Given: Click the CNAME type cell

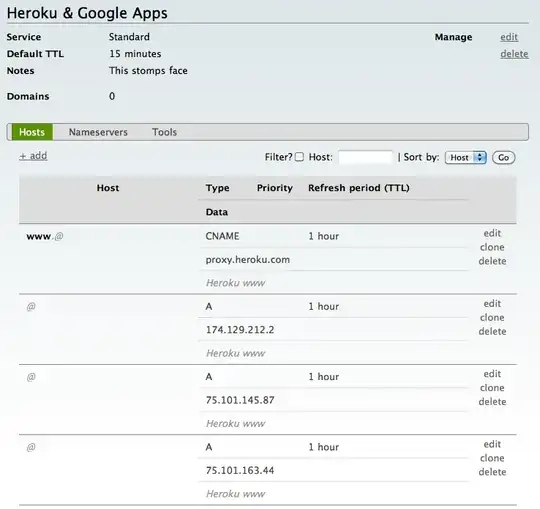Looking at the screenshot, I should click(222, 236).
